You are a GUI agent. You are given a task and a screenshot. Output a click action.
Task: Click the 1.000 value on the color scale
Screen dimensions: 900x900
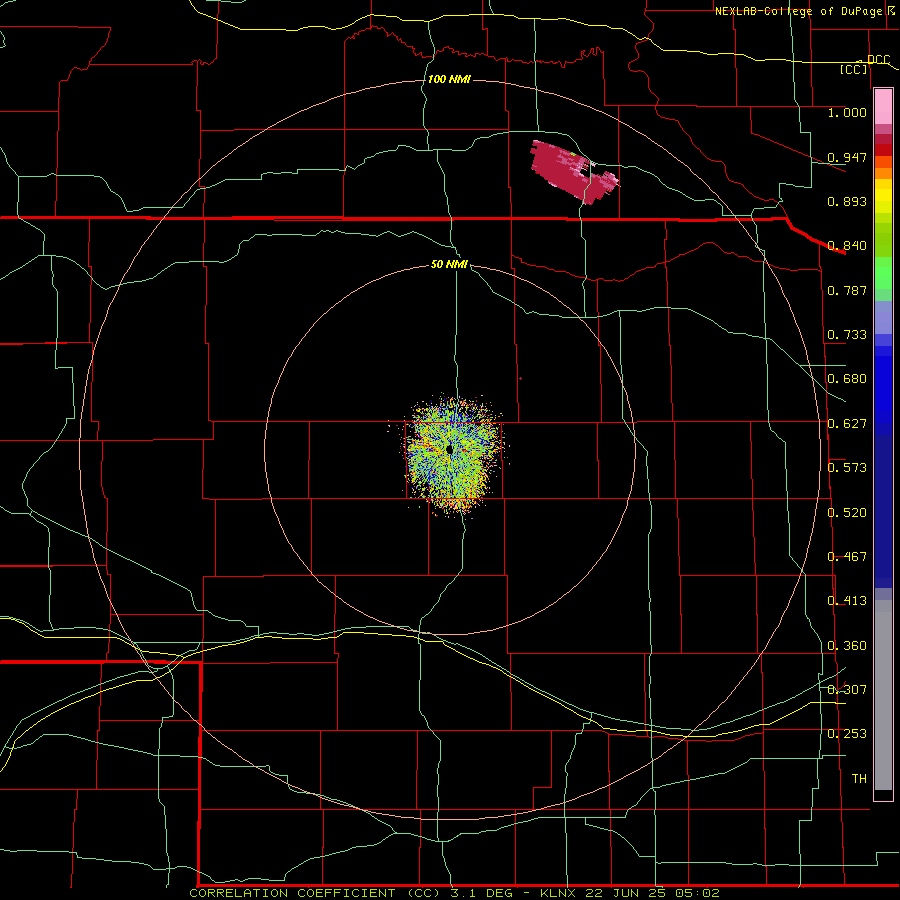847,112
